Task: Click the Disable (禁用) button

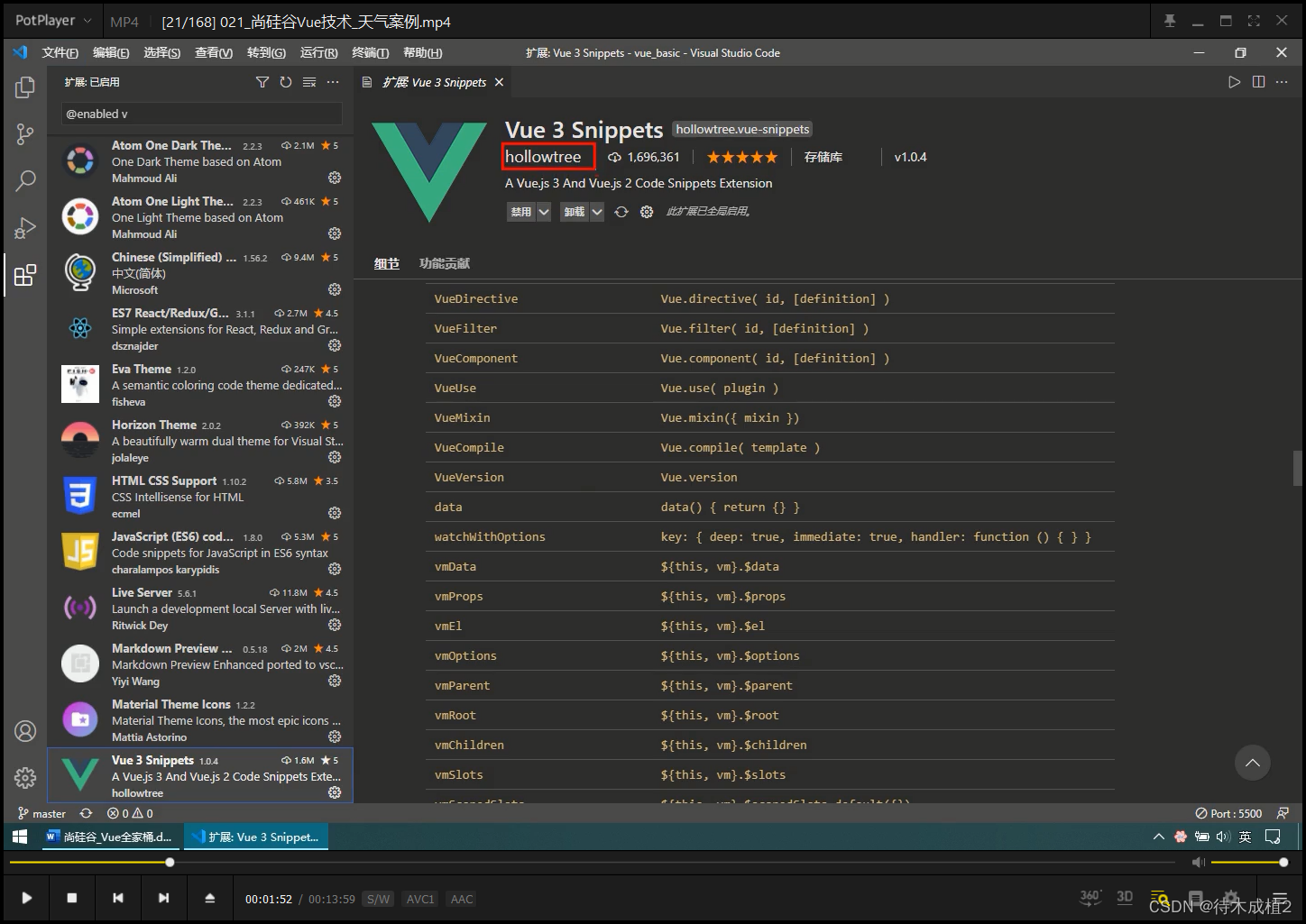Action: pyautogui.click(x=521, y=212)
